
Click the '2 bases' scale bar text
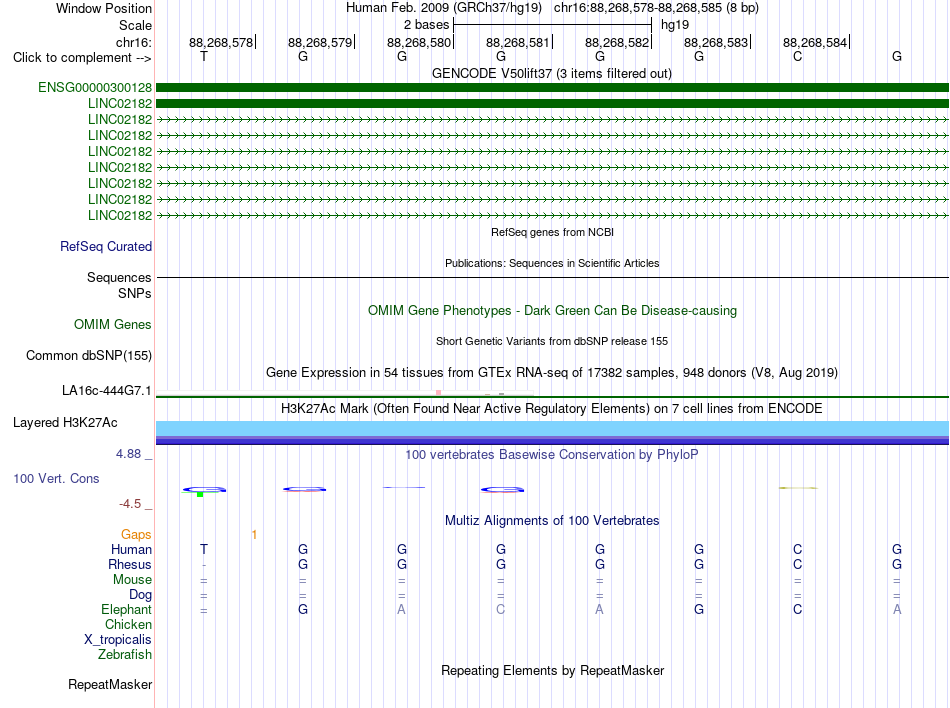tap(427, 25)
